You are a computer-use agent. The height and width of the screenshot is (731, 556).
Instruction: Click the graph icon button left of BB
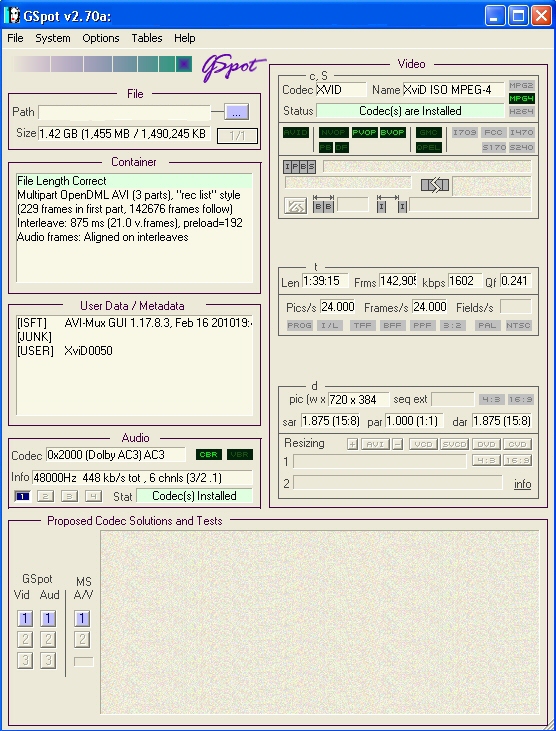(295, 206)
